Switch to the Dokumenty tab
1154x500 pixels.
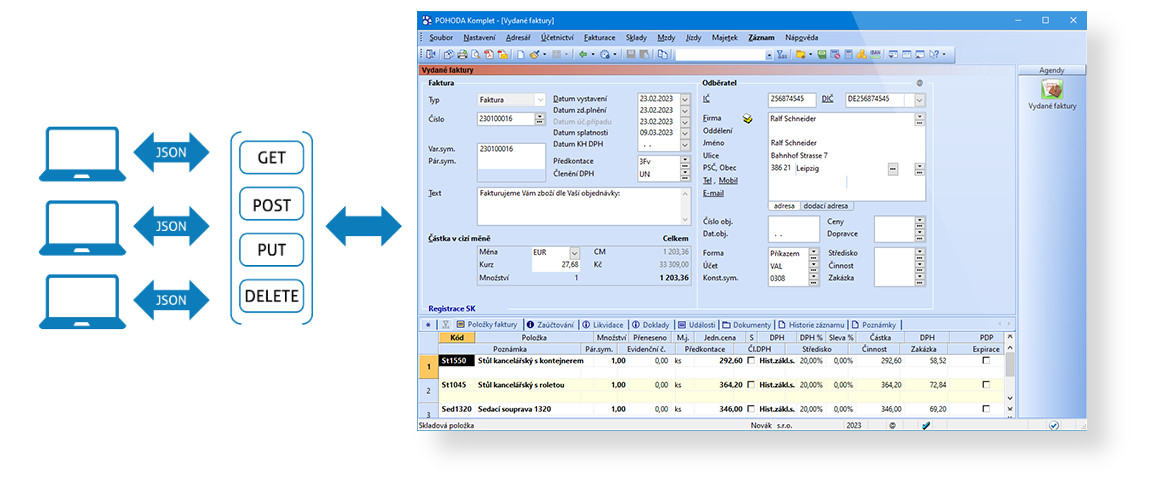(x=747, y=324)
